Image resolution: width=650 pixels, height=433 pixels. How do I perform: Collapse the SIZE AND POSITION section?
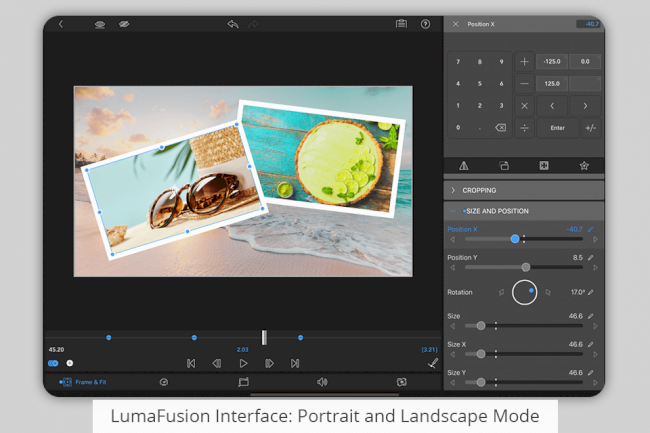click(524, 211)
